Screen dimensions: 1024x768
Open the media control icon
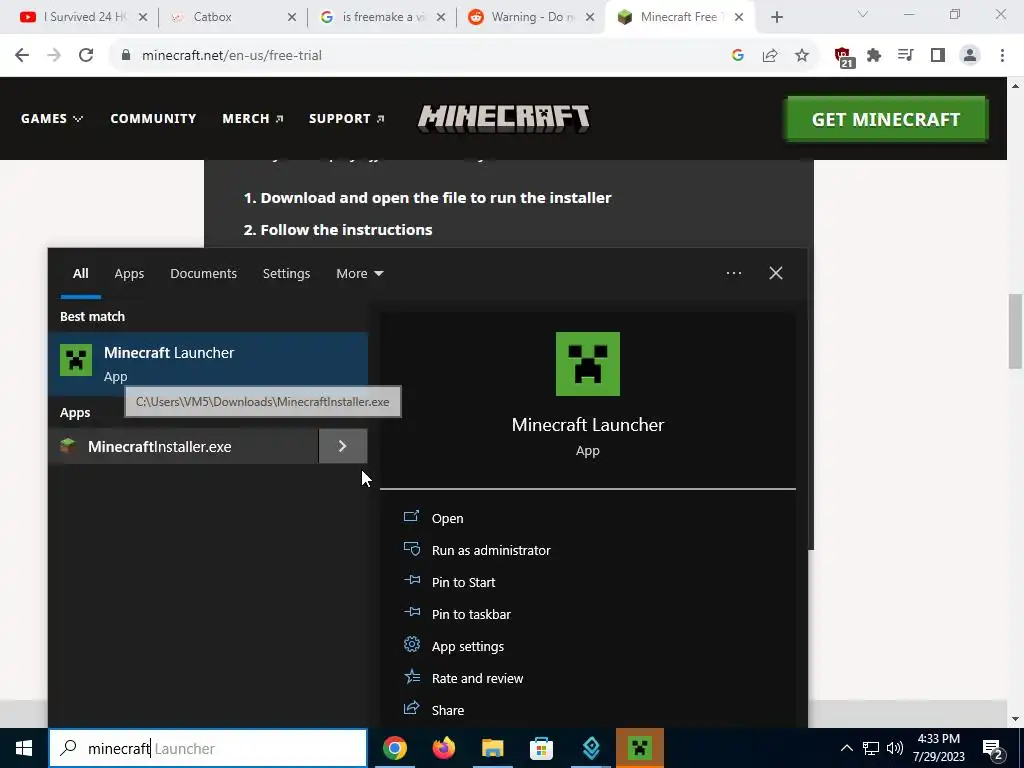pos(906,56)
